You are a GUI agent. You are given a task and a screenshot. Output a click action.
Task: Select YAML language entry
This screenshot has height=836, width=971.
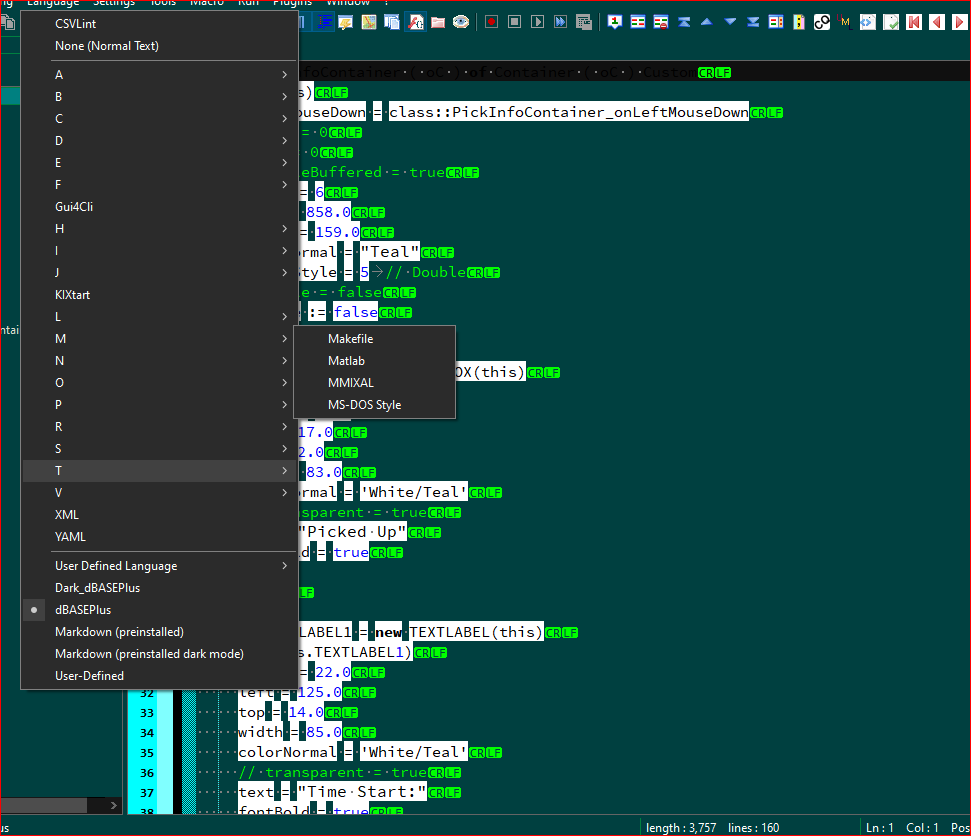point(160,537)
